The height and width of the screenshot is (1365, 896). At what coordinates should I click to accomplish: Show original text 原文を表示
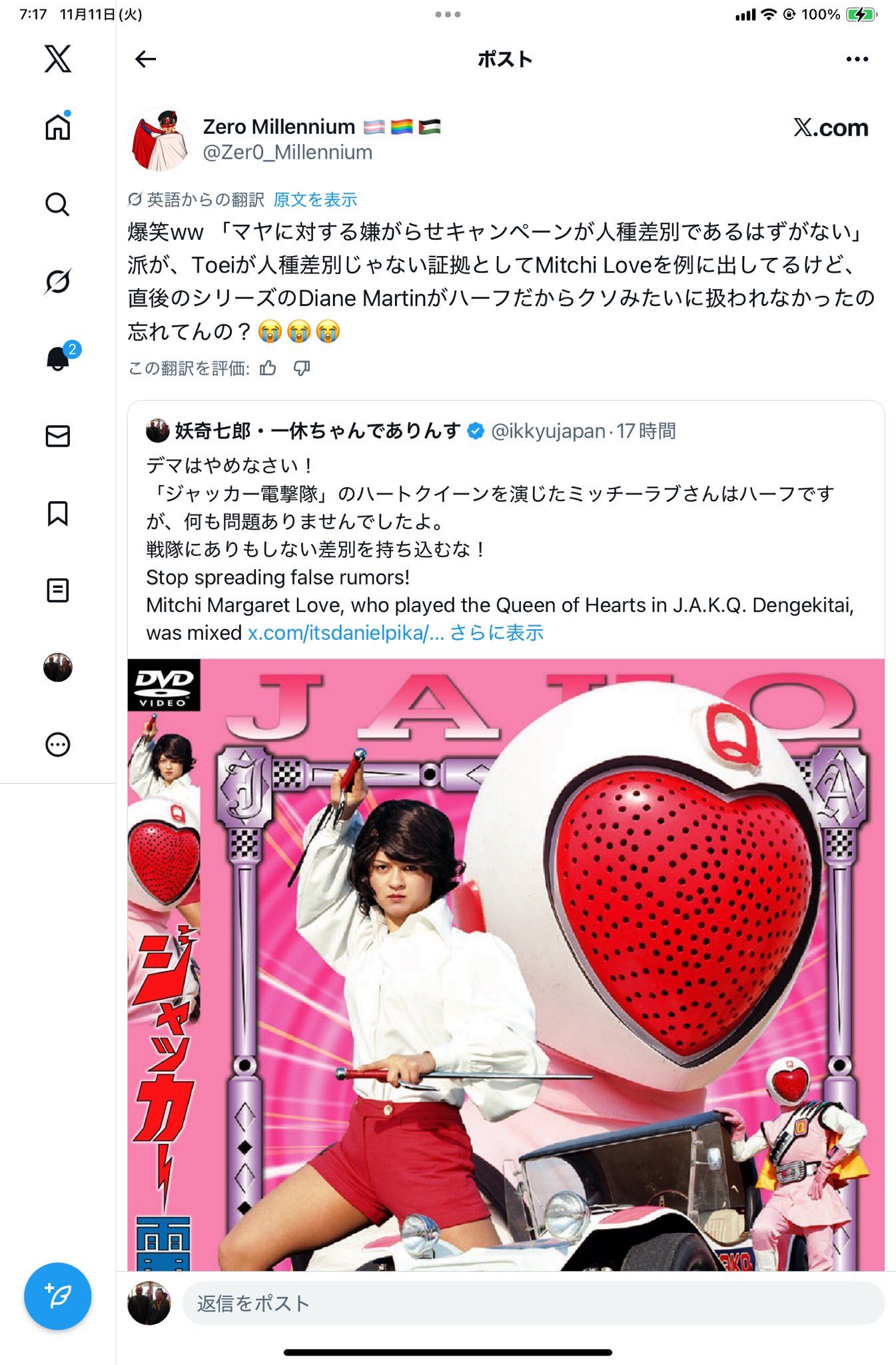click(315, 199)
